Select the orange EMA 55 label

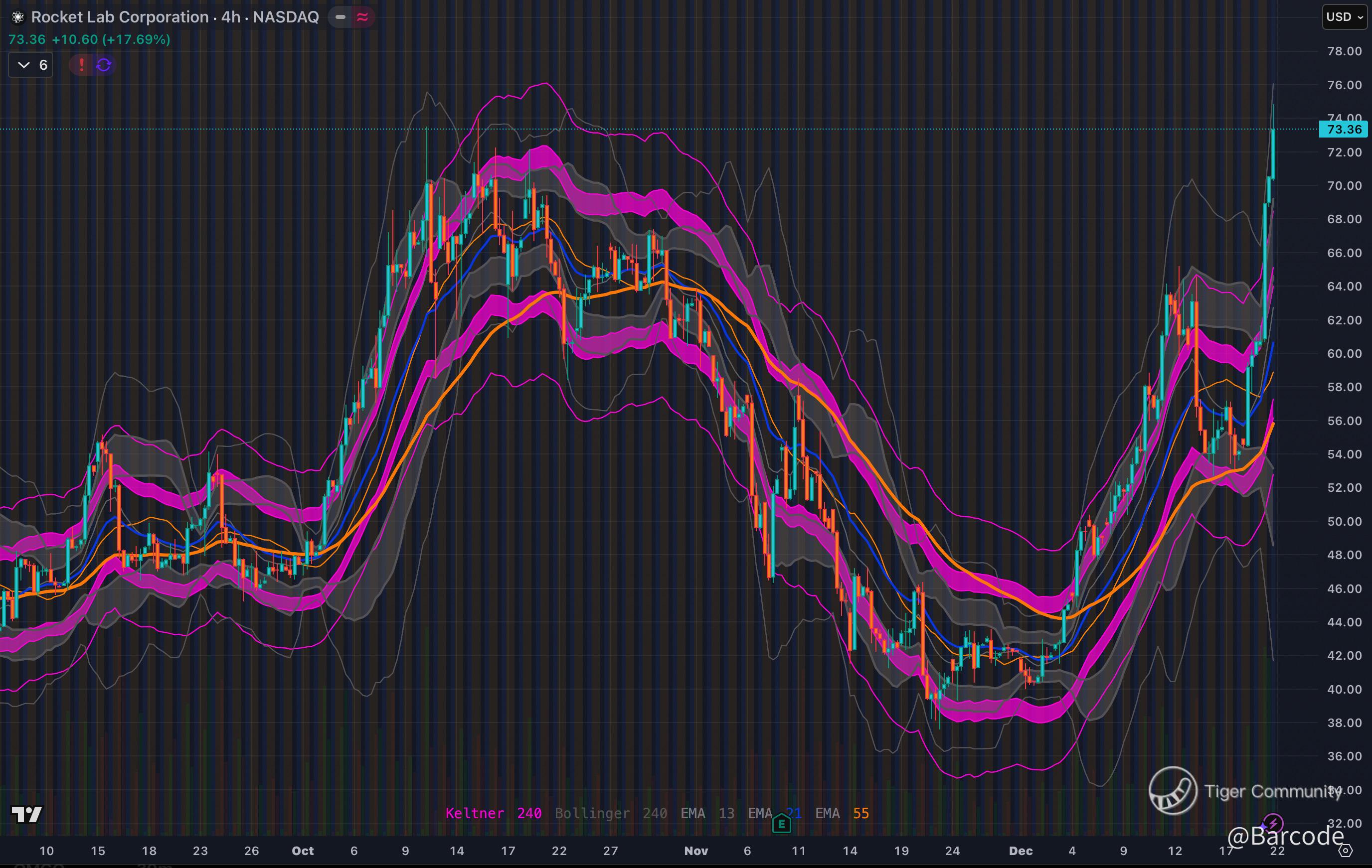click(x=842, y=813)
